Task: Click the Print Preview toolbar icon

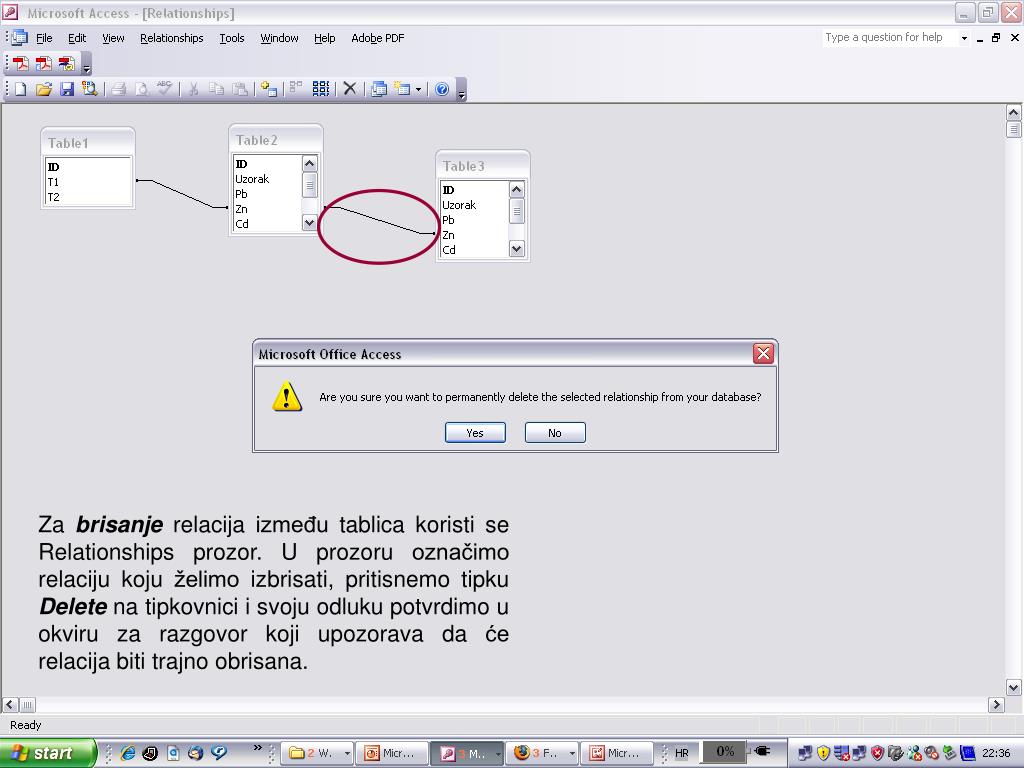Action: click(x=141, y=89)
